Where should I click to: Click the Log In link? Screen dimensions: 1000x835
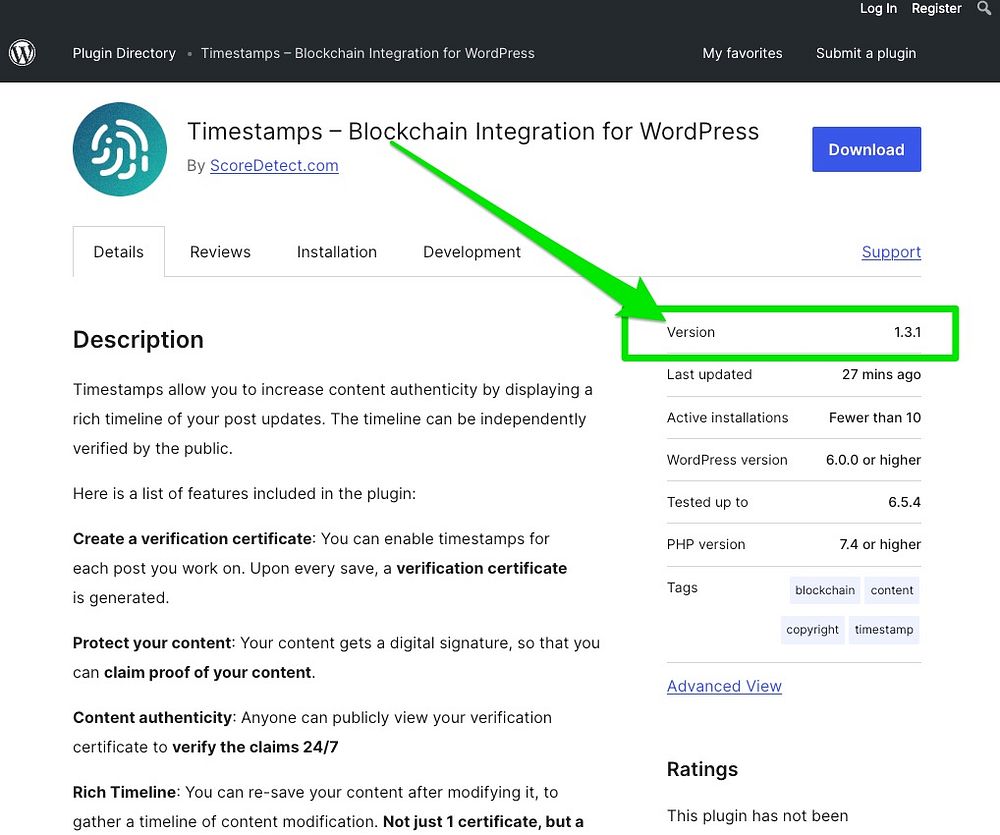tap(878, 8)
